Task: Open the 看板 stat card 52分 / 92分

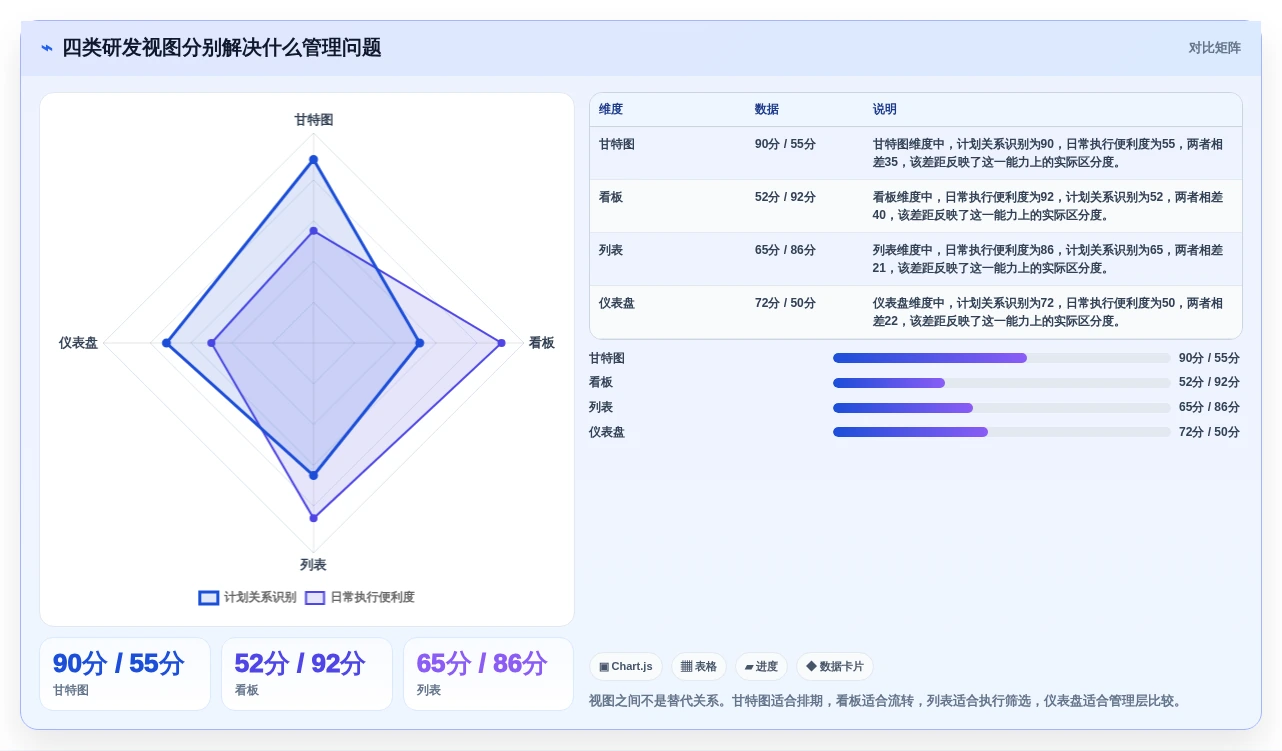Action: tap(307, 674)
